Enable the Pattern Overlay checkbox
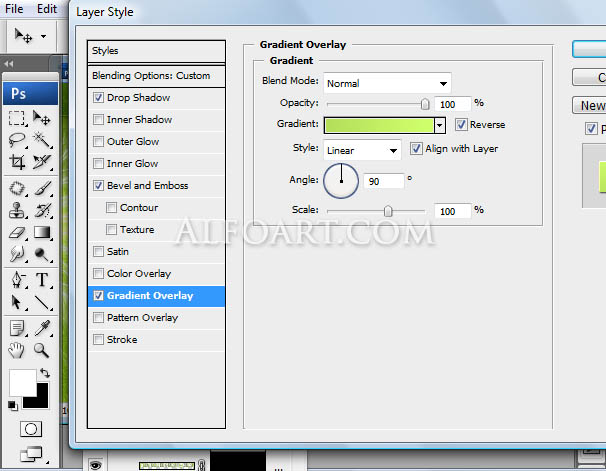The height and width of the screenshot is (471, 606). tap(98, 318)
